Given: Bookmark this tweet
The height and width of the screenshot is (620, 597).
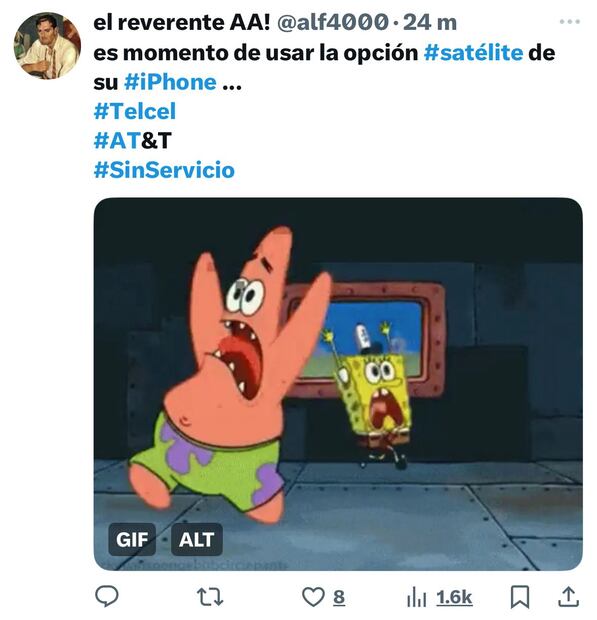Looking at the screenshot, I should [520, 597].
